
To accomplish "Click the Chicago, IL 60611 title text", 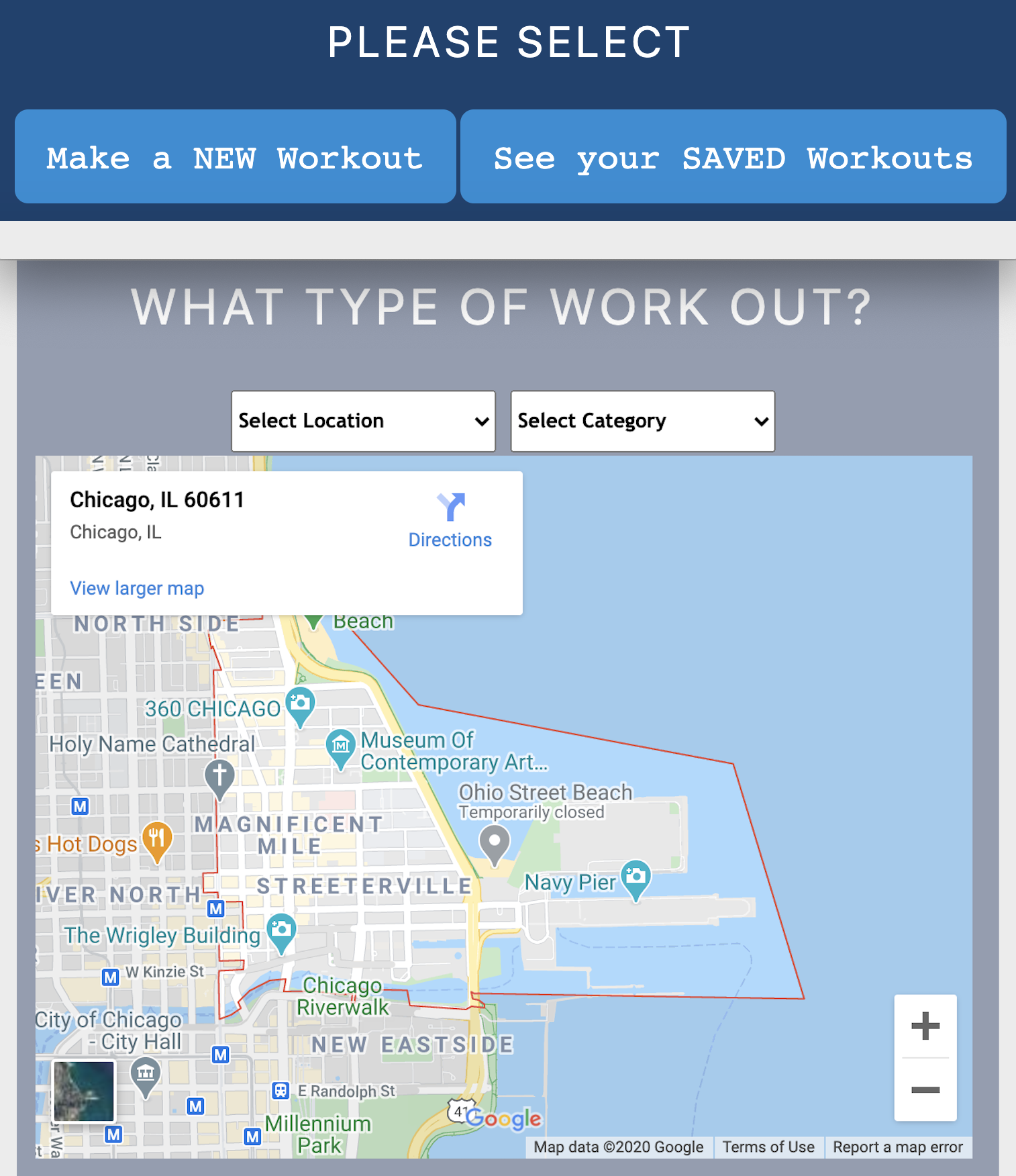I will click(x=157, y=499).
